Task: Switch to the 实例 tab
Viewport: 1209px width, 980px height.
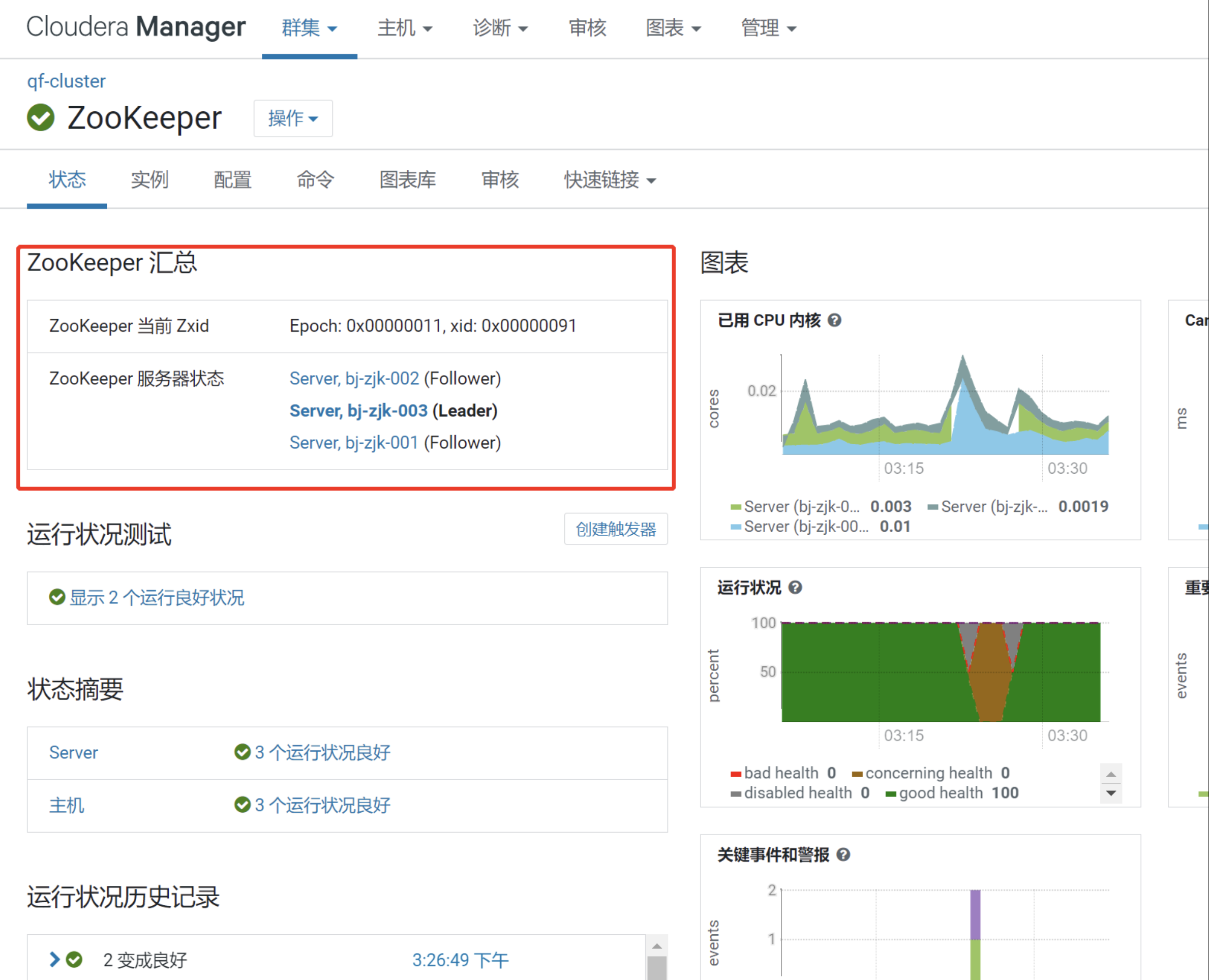Action: (149, 179)
